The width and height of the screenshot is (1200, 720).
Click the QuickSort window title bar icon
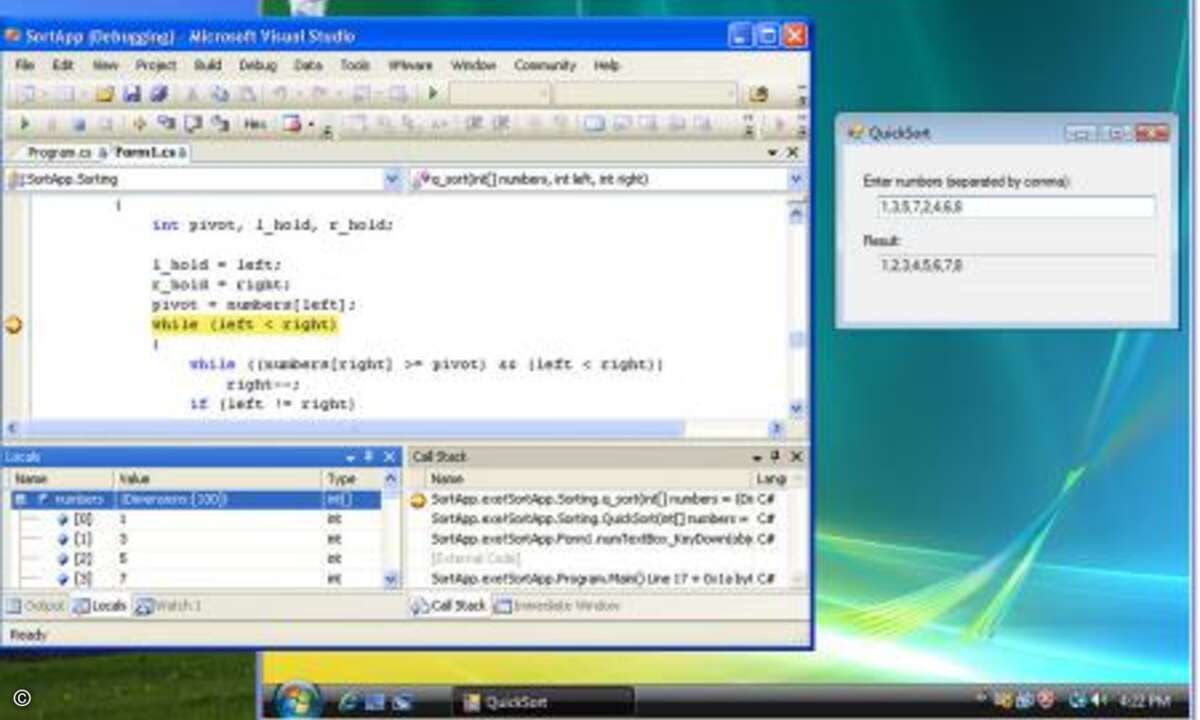(855, 133)
